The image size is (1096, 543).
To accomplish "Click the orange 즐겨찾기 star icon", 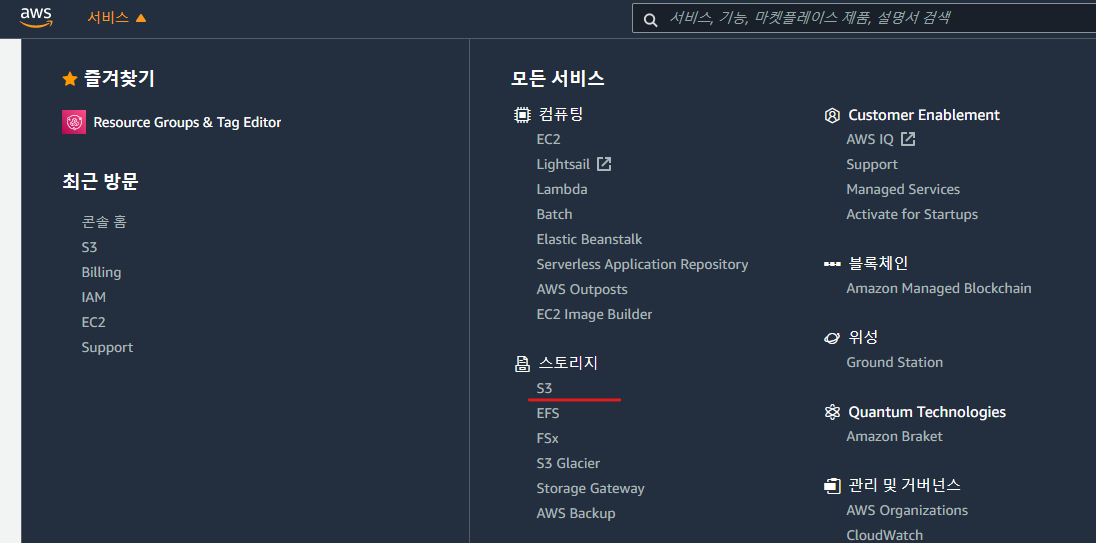I will (70, 80).
